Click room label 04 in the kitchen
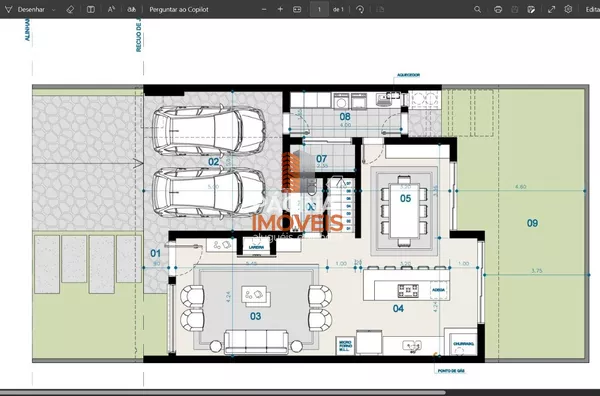The height and width of the screenshot is (396, 600). (398, 308)
